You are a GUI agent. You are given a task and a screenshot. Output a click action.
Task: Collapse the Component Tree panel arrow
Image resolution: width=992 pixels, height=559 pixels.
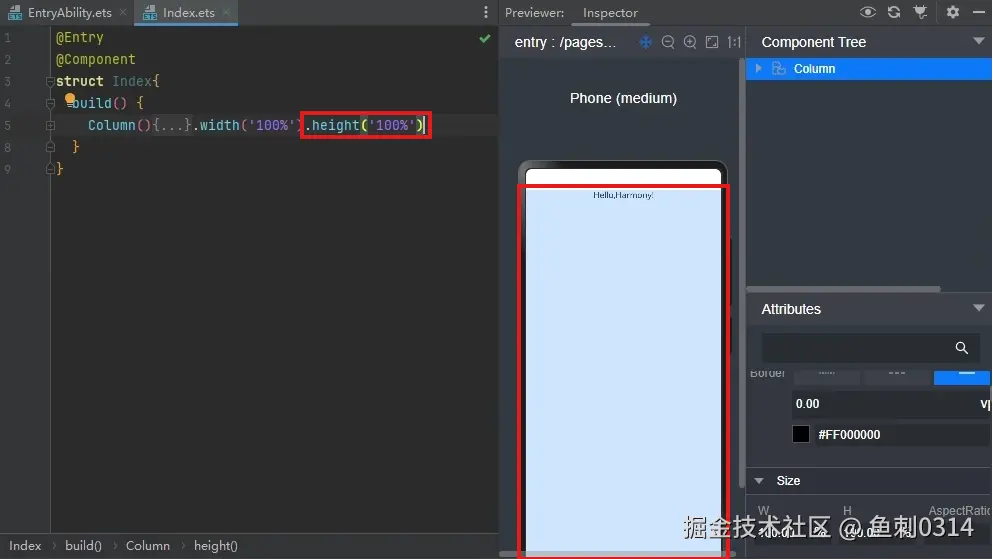coord(978,42)
